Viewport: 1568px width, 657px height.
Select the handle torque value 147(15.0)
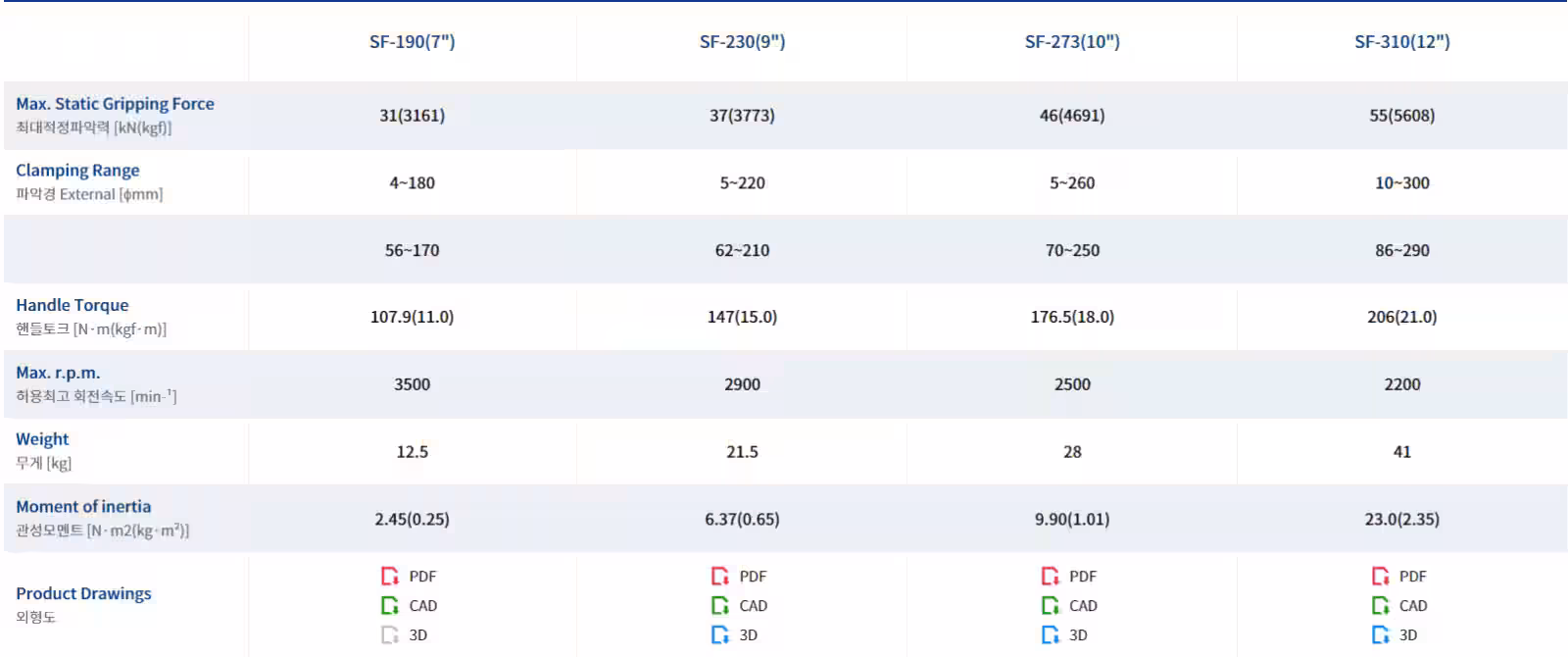tap(743, 317)
